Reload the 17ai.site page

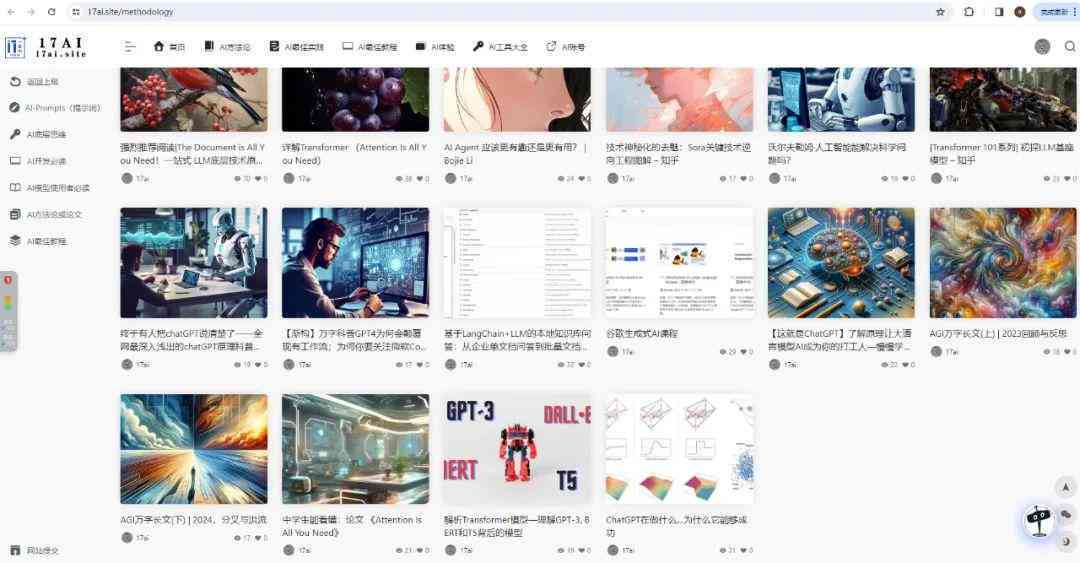point(52,12)
